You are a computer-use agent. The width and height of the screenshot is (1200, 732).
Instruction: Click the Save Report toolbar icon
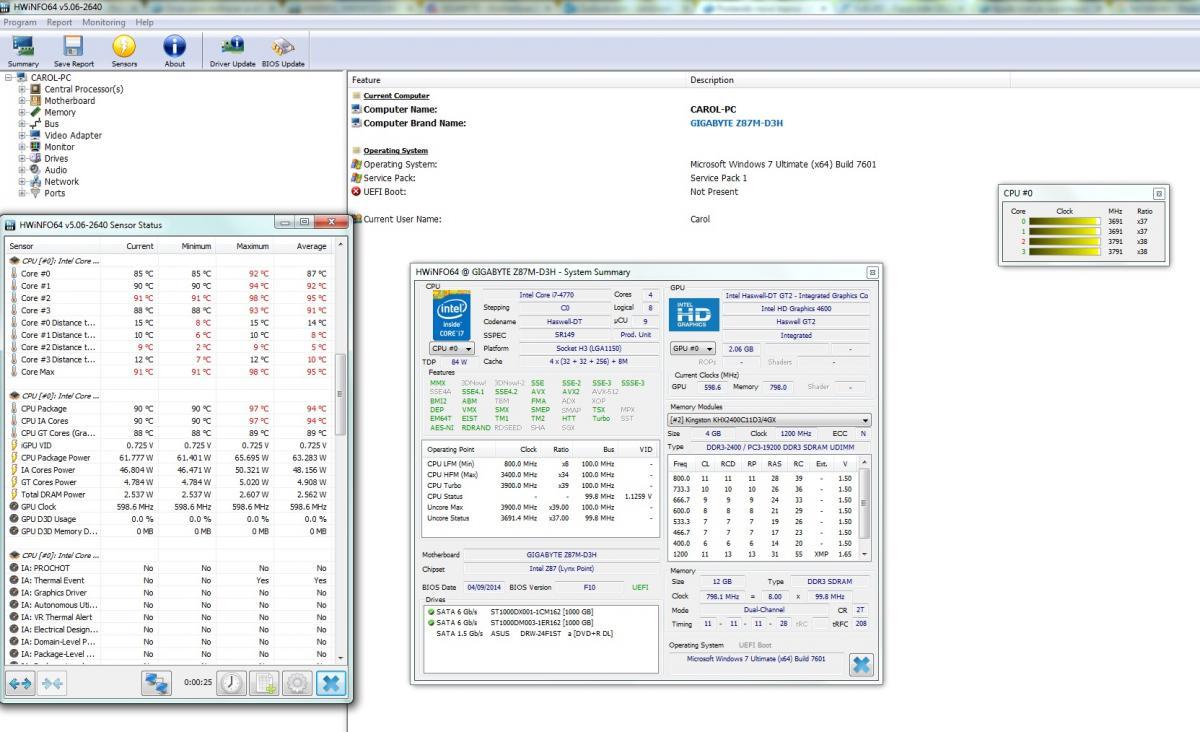73,50
